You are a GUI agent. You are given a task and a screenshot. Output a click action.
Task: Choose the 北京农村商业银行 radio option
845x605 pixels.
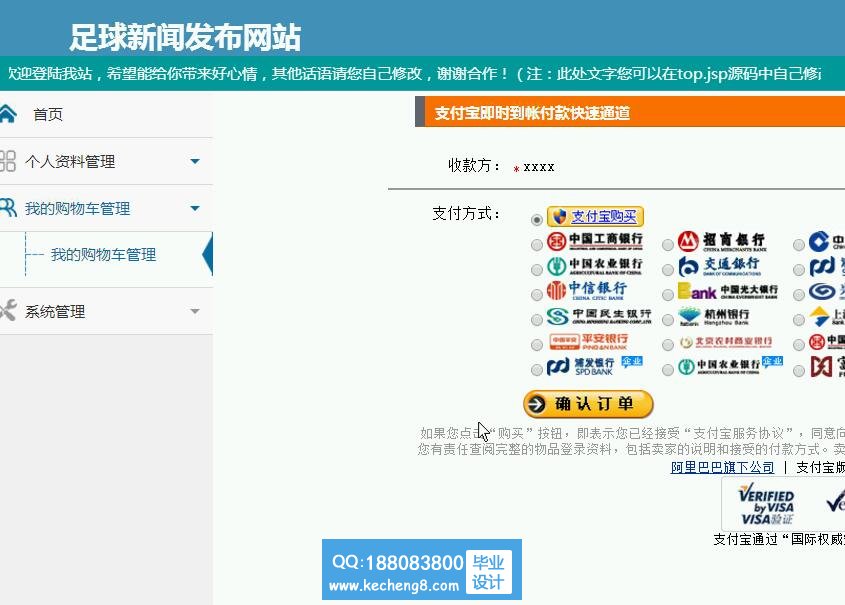pyautogui.click(x=668, y=345)
